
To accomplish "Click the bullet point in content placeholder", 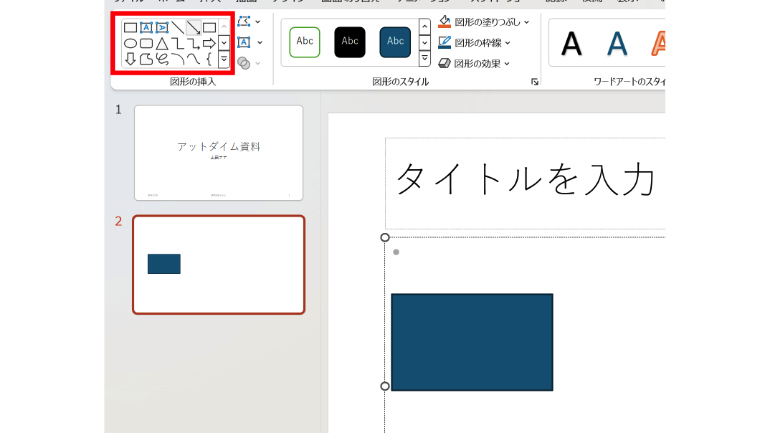I will (396, 252).
